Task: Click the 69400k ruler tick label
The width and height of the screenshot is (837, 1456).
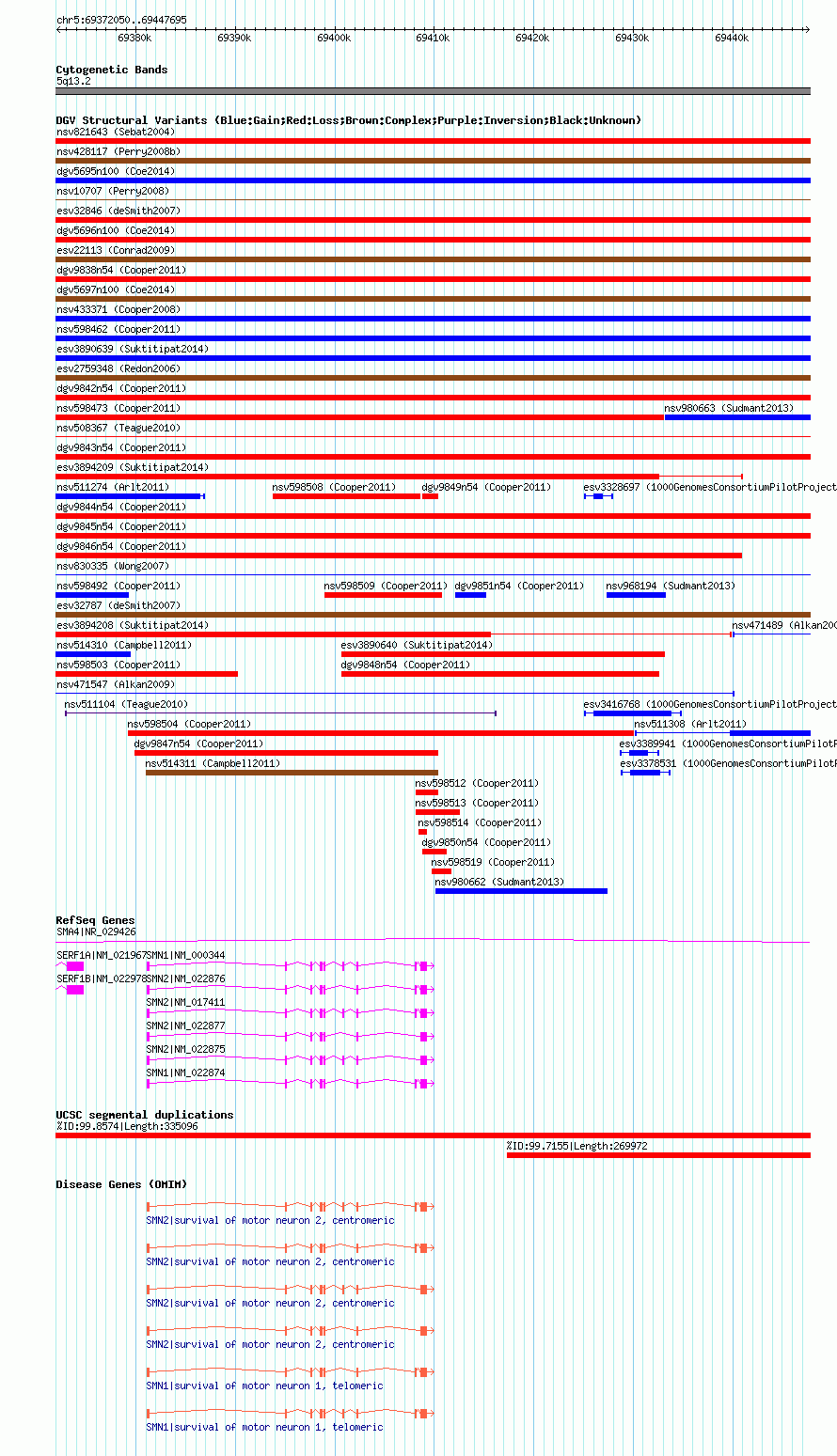Action: coord(334,38)
